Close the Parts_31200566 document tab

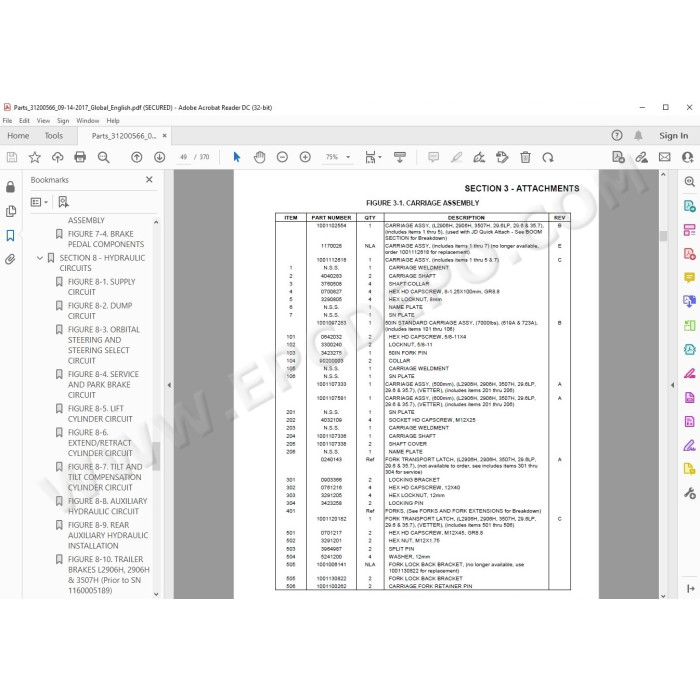[x=165, y=136]
